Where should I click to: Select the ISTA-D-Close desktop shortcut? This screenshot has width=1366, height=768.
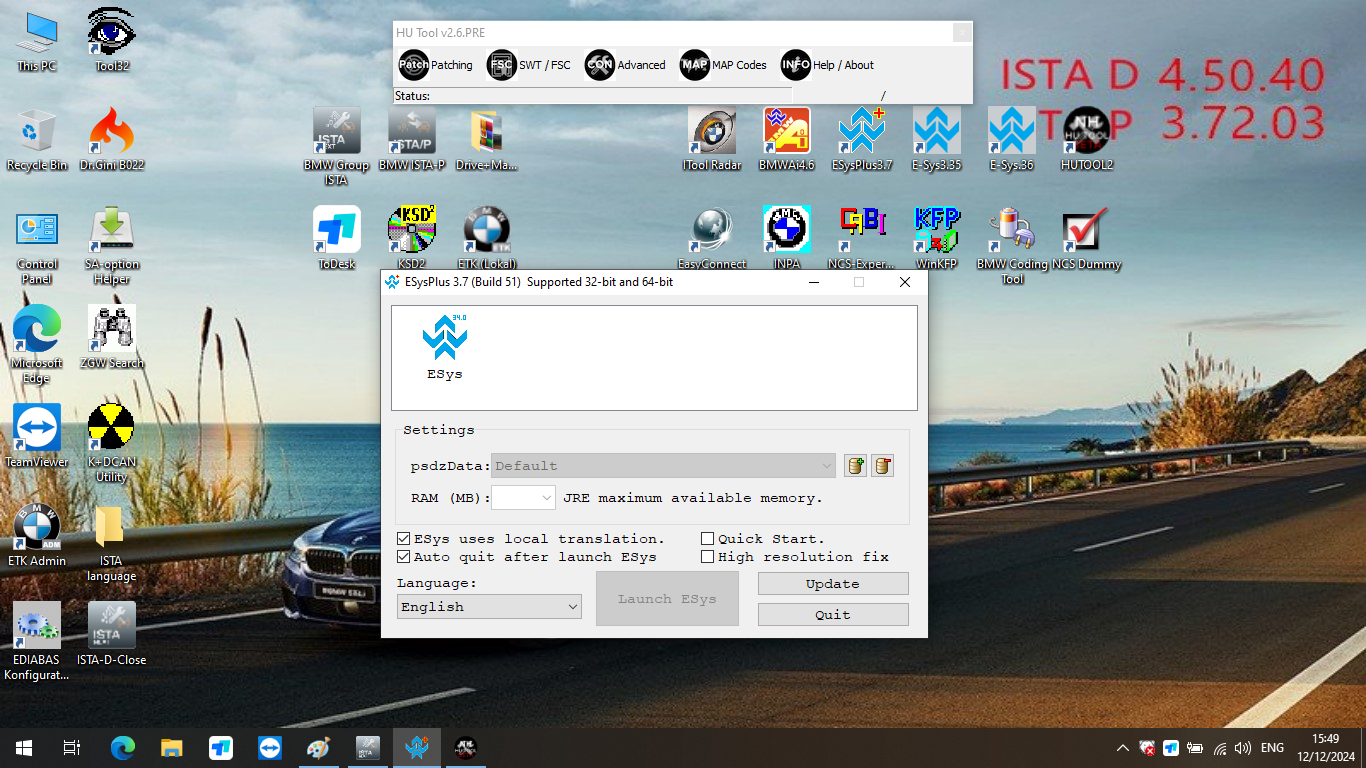pyautogui.click(x=112, y=634)
